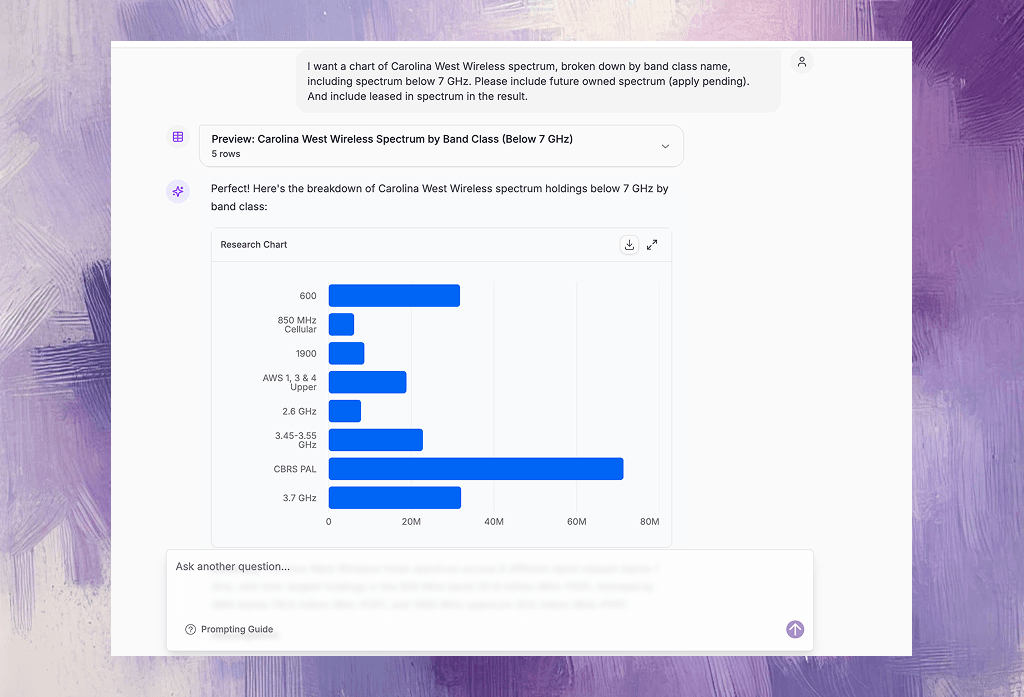Click the sparkle assistant icon
The width and height of the screenshot is (1024, 697).
tap(178, 192)
